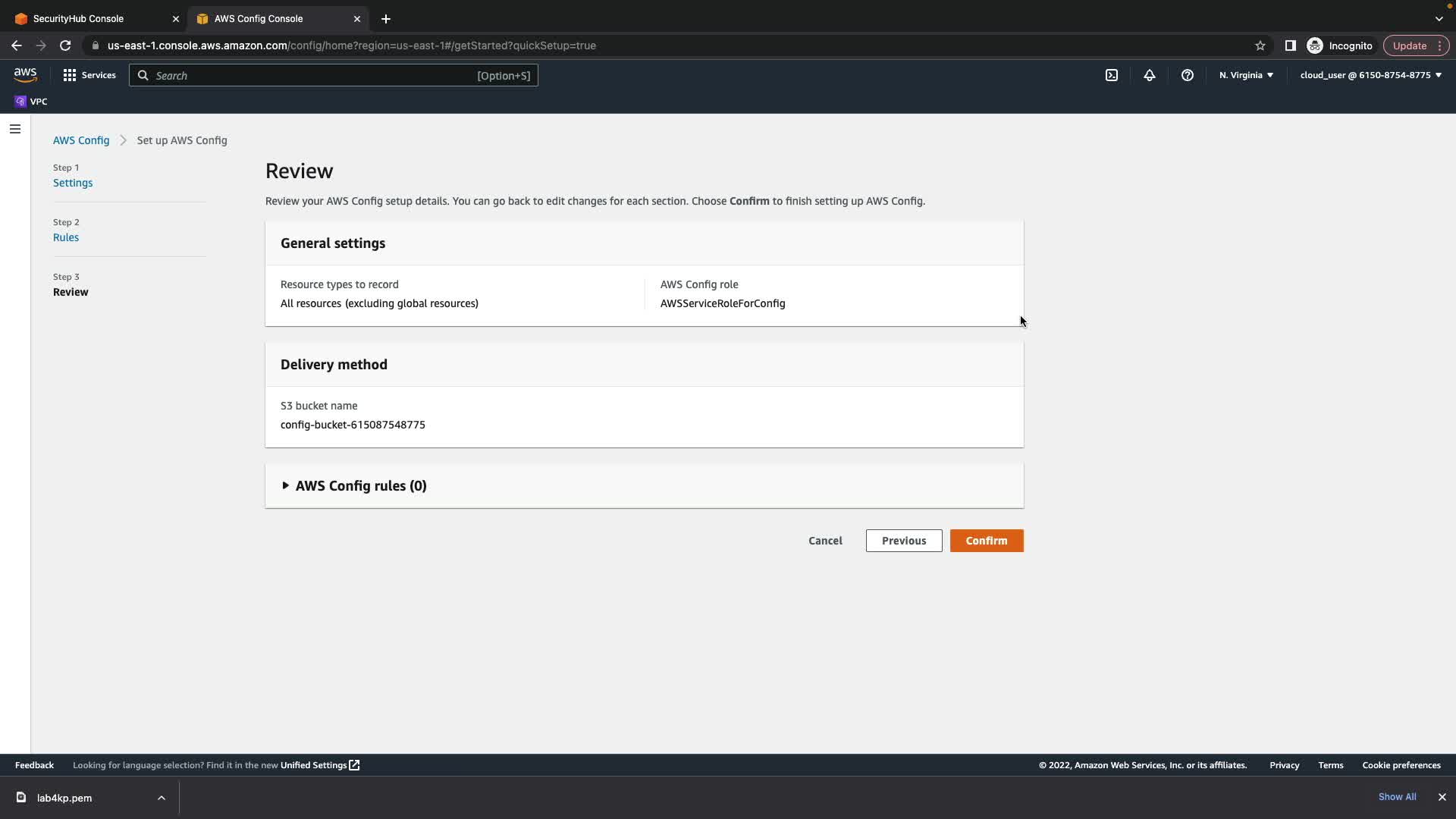Bookmark this page with star icon
The height and width of the screenshot is (819, 1456).
click(1260, 45)
